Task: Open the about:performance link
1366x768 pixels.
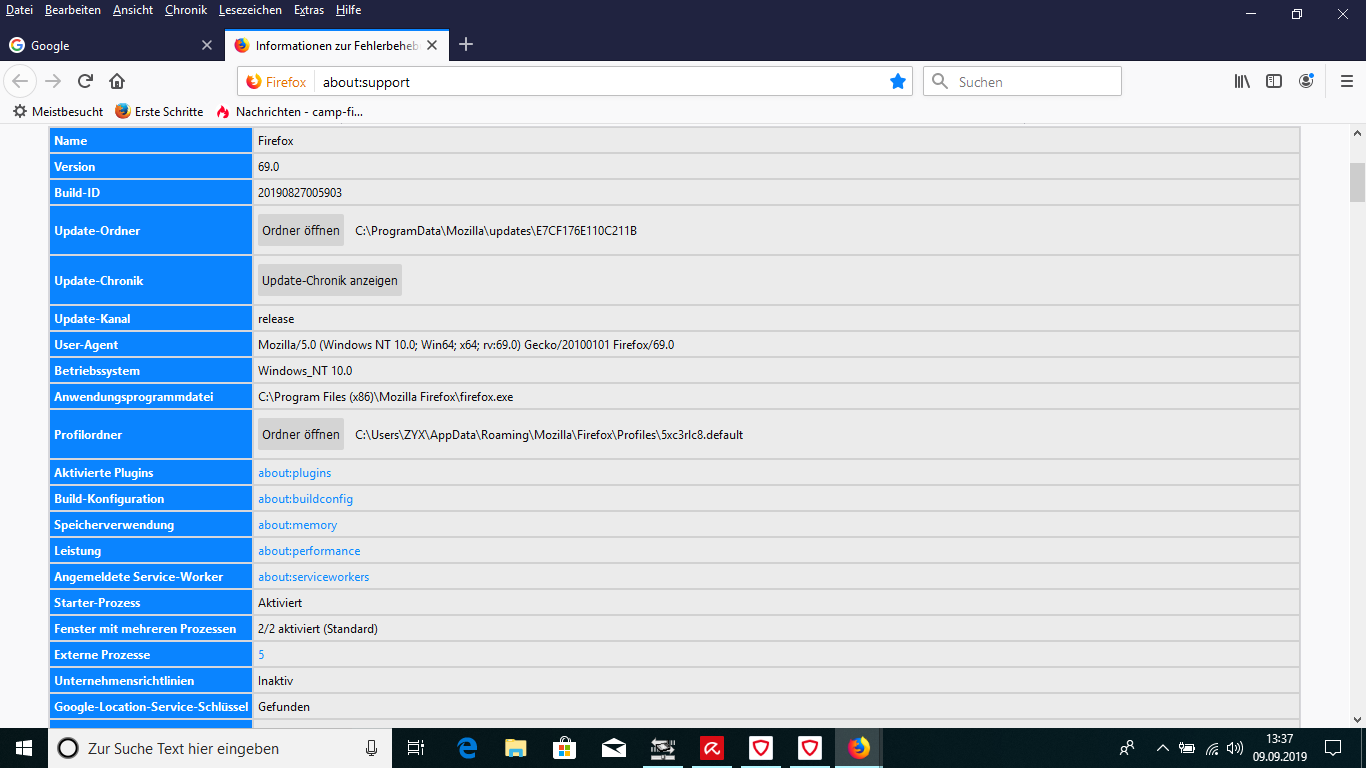Action: [309, 551]
